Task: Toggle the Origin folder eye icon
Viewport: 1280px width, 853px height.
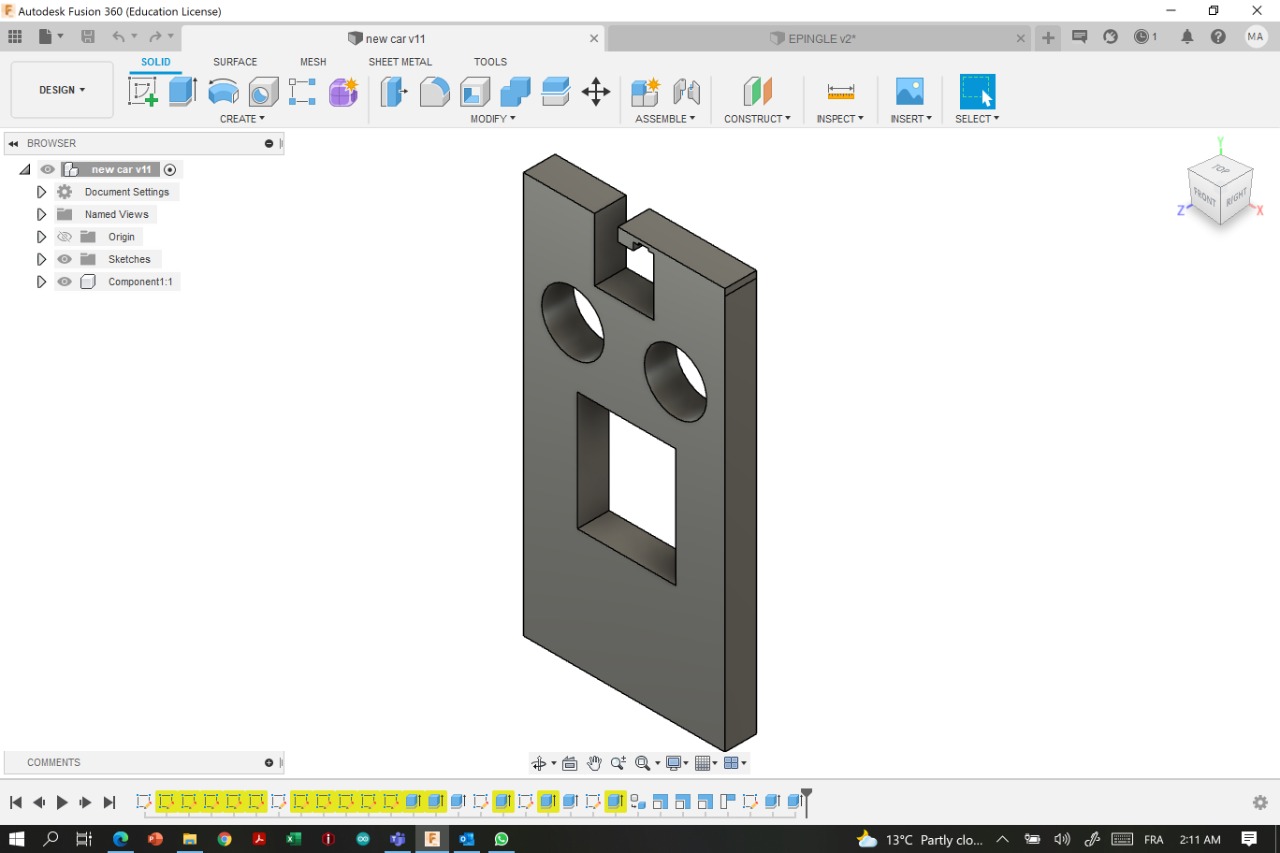Action: (65, 237)
